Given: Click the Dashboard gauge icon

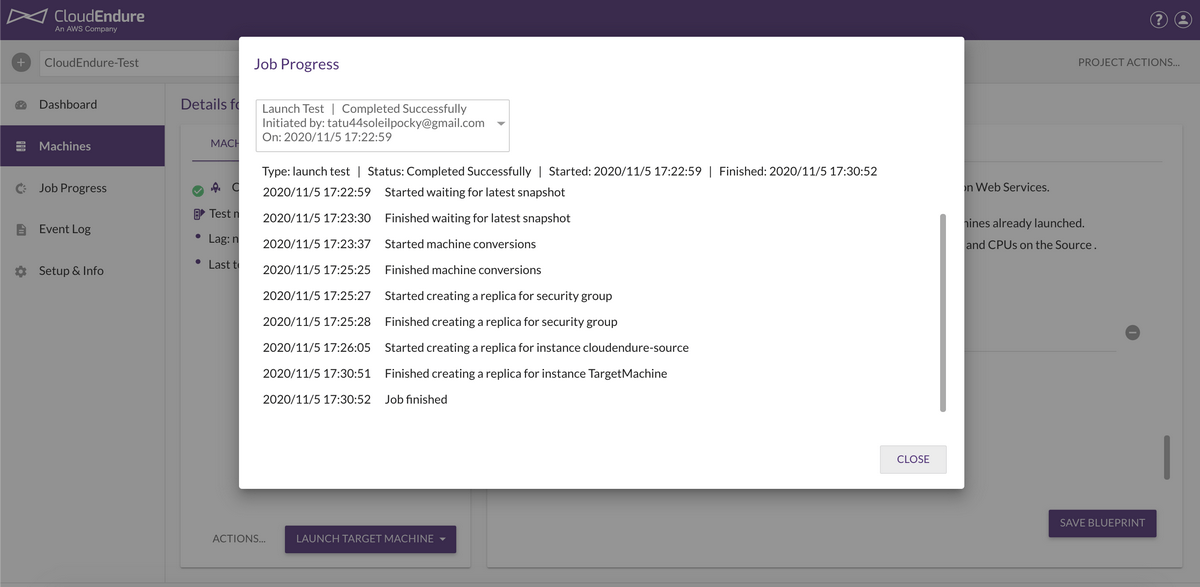Looking at the screenshot, I should point(21,105).
